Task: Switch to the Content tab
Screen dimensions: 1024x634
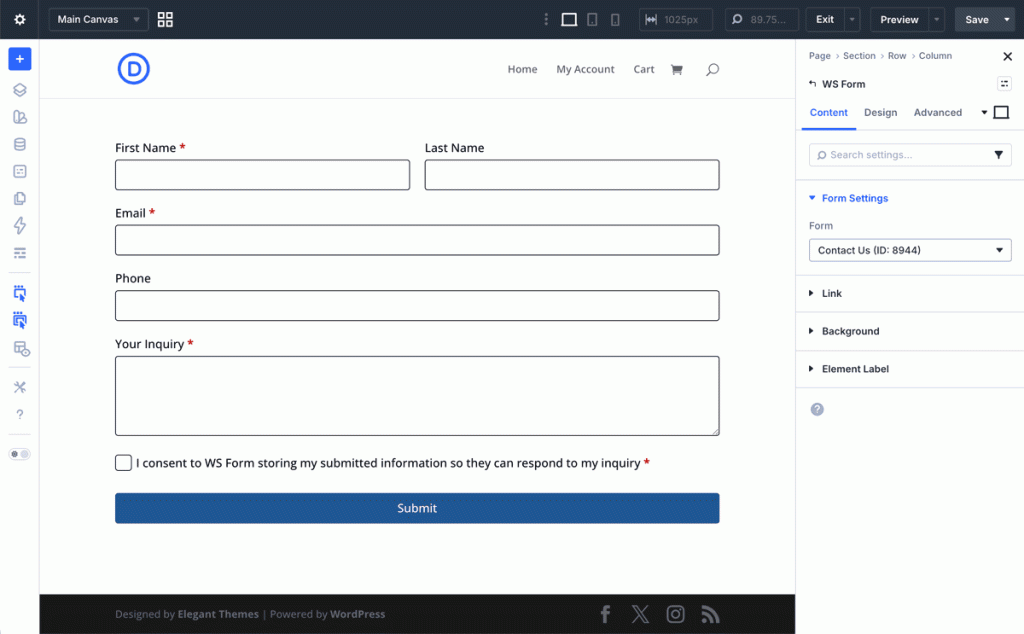Action: 828,112
